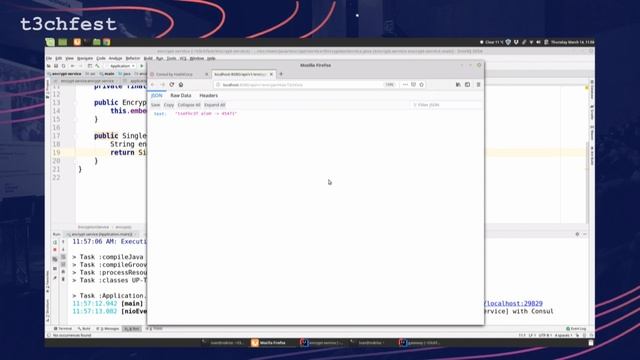Select encrypt-service breadcrumb in IntelliJ
Viewport: 640px width, 360px height.
[65, 74]
